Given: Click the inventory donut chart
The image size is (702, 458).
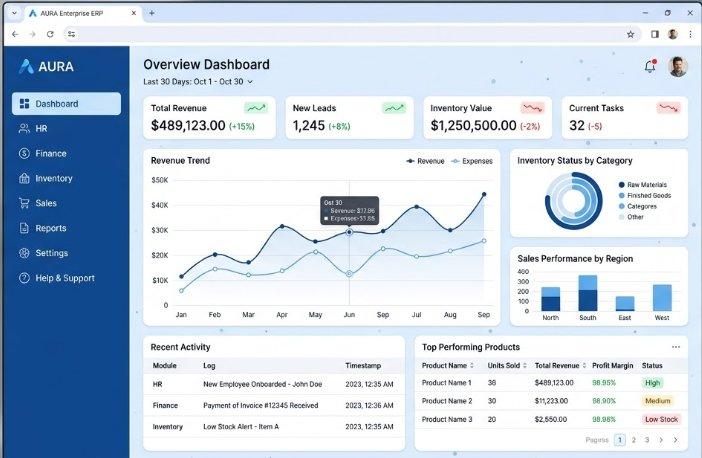Looking at the screenshot, I should coord(574,201).
